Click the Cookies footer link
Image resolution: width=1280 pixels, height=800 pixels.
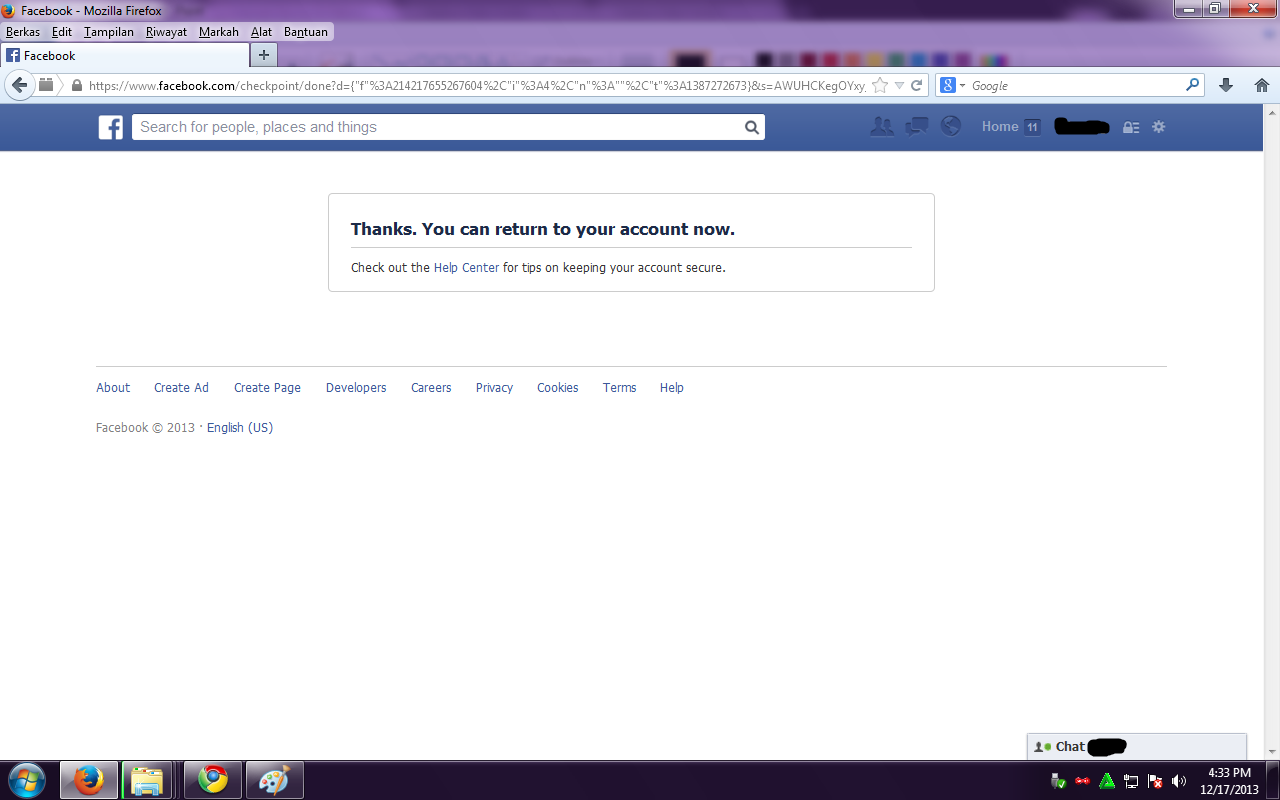557,388
